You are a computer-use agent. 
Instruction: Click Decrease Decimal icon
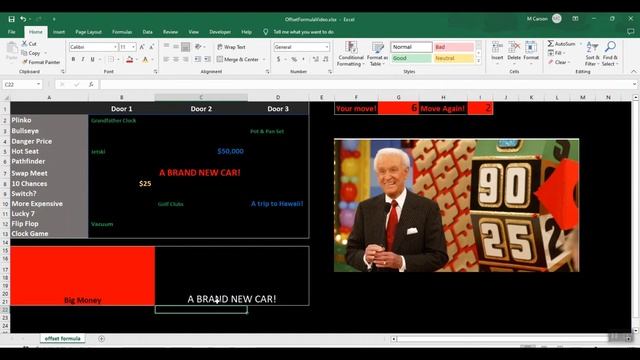325,60
